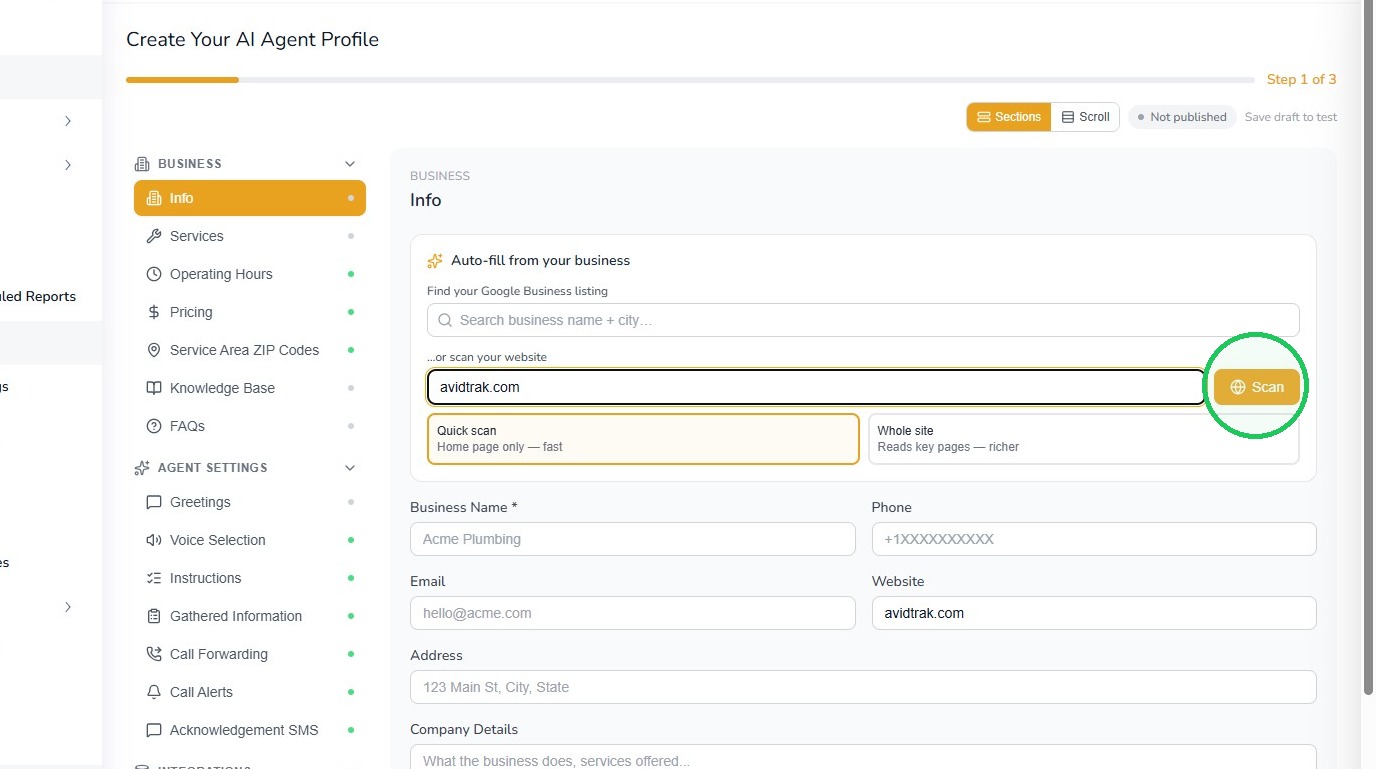
Task: Expand the chevron above Detailed Reports
Action: (x=68, y=165)
